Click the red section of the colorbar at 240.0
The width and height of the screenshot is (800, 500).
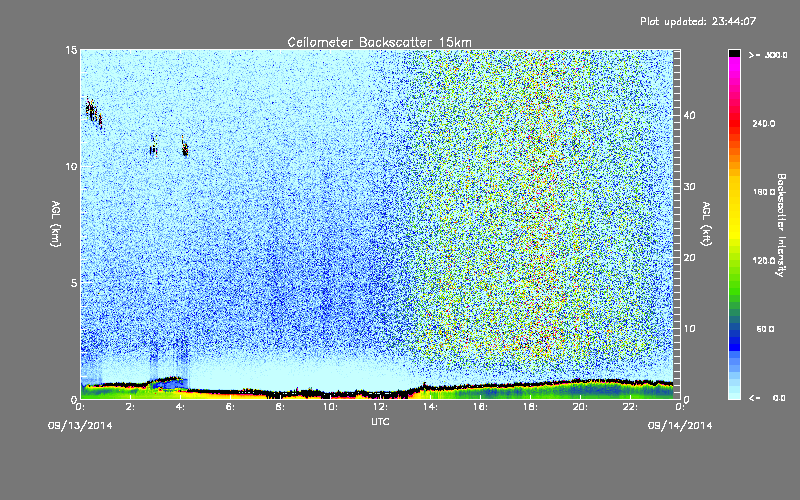point(734,123)
